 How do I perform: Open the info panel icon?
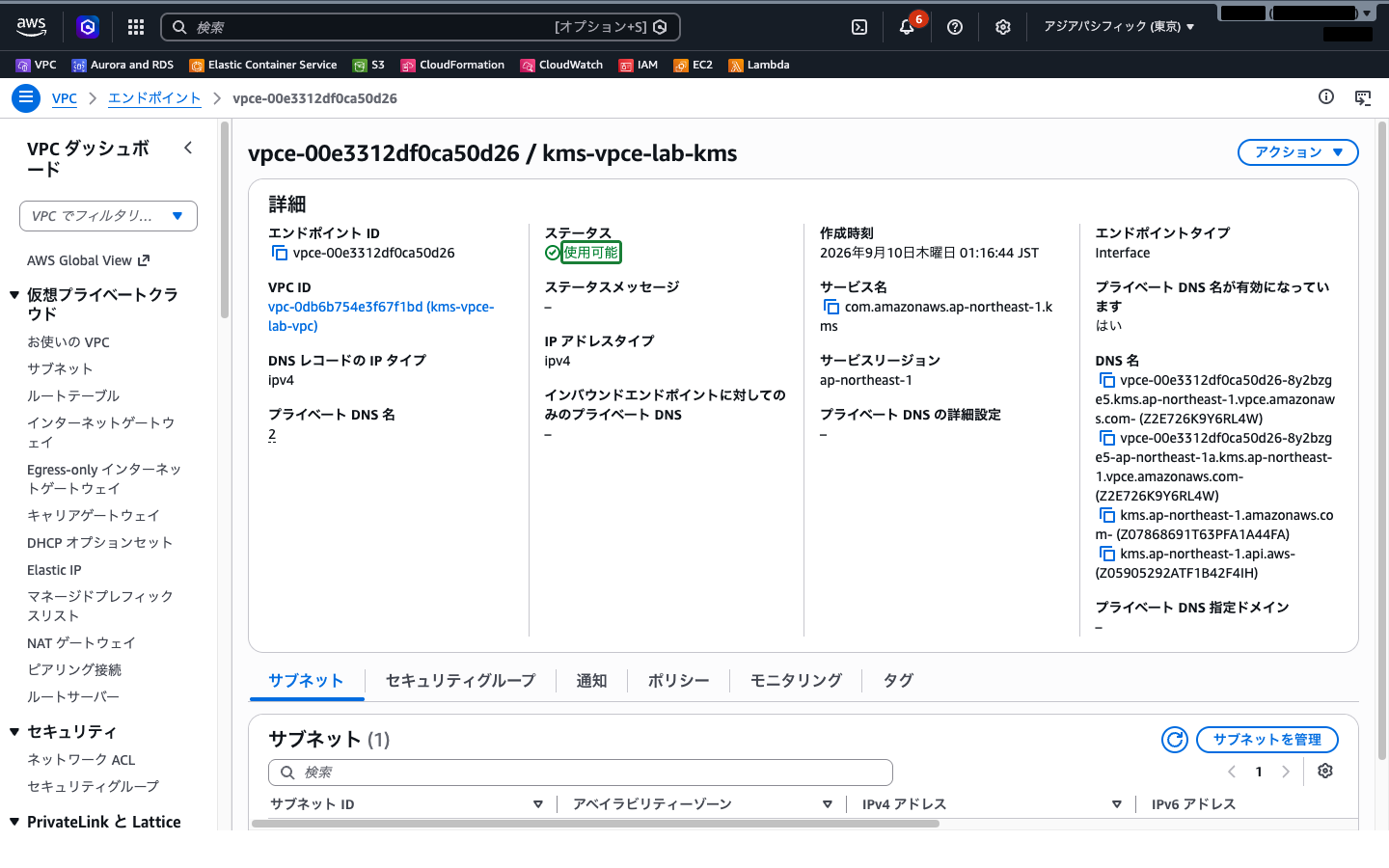(1326, 96)
